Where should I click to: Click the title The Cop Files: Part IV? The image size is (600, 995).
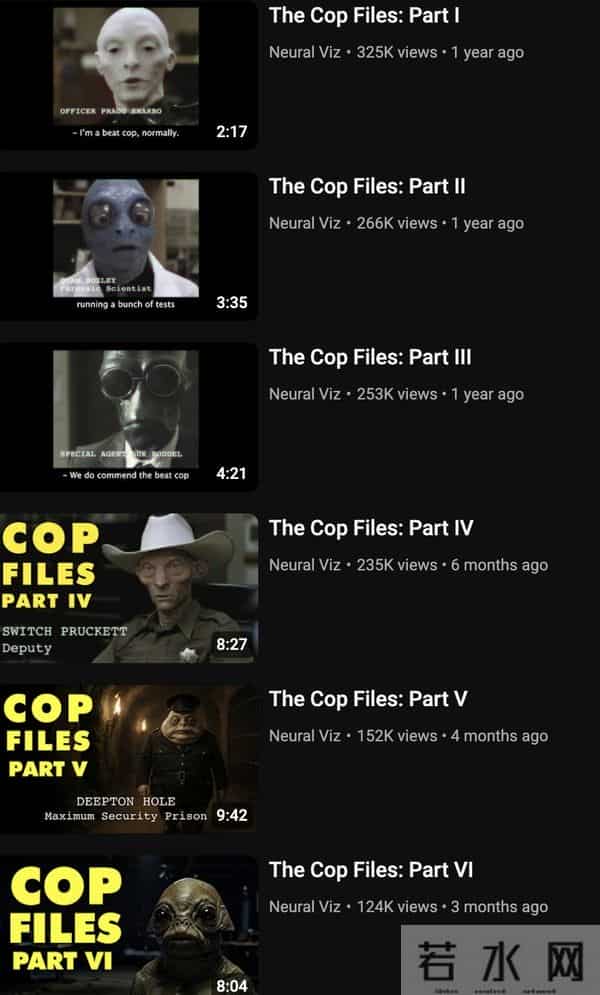(371, 528)
